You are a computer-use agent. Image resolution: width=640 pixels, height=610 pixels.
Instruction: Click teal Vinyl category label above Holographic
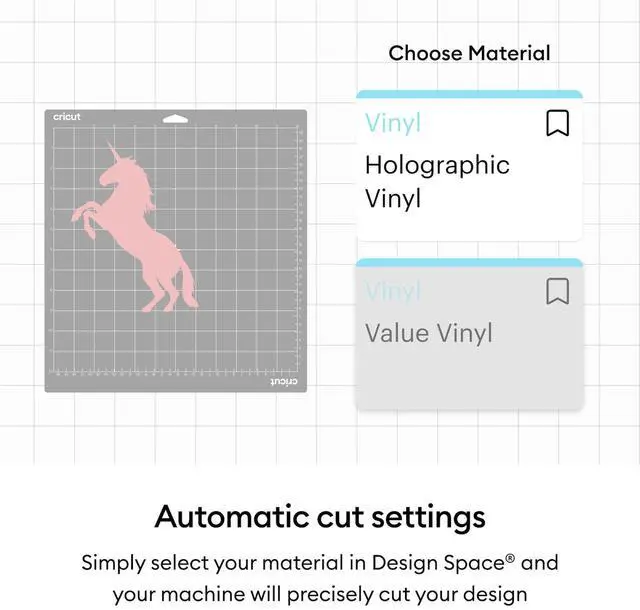[x=393, y=123]
